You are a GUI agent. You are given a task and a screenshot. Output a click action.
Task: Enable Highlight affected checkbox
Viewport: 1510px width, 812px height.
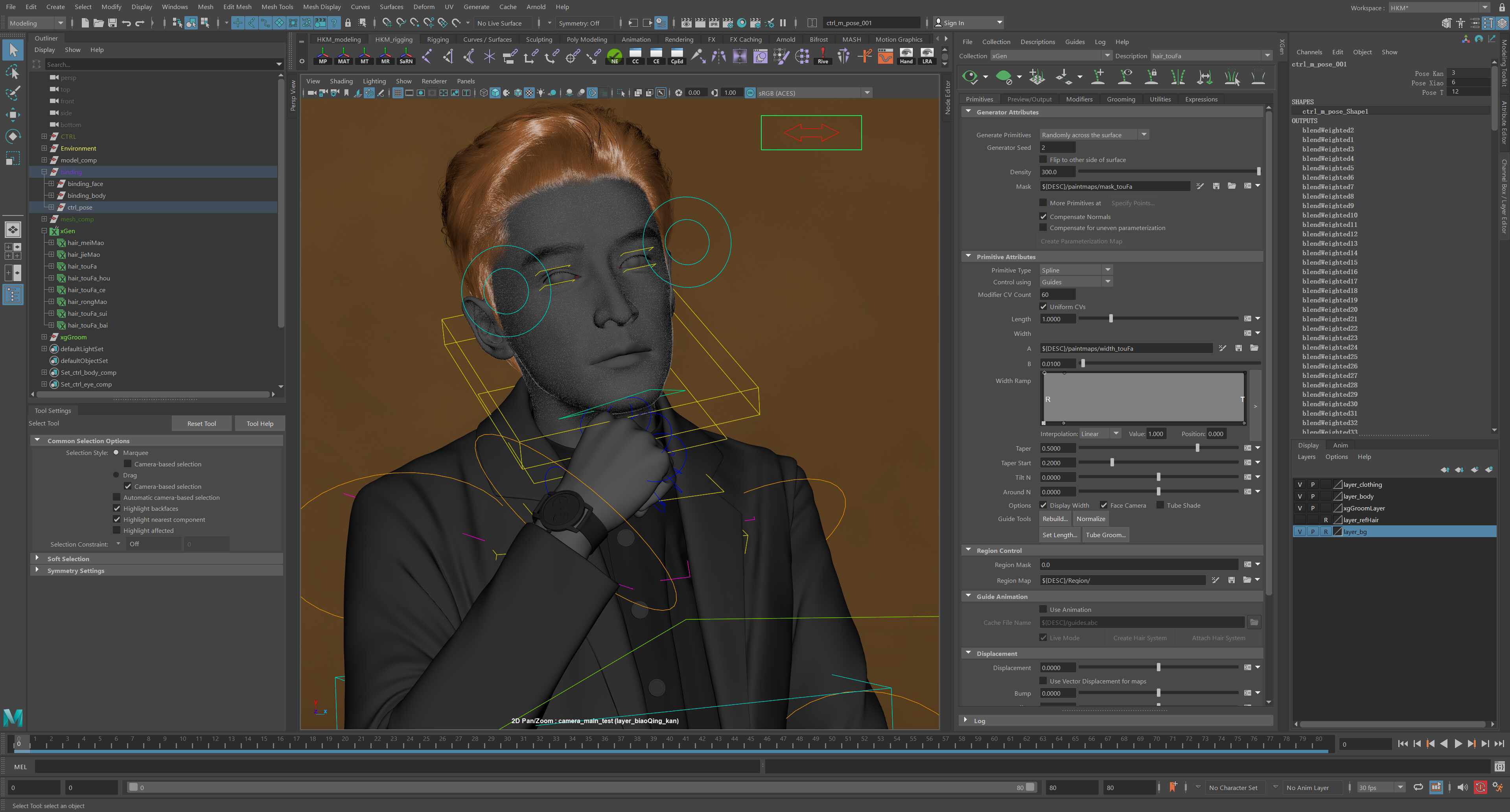click(x=117, y=530)
